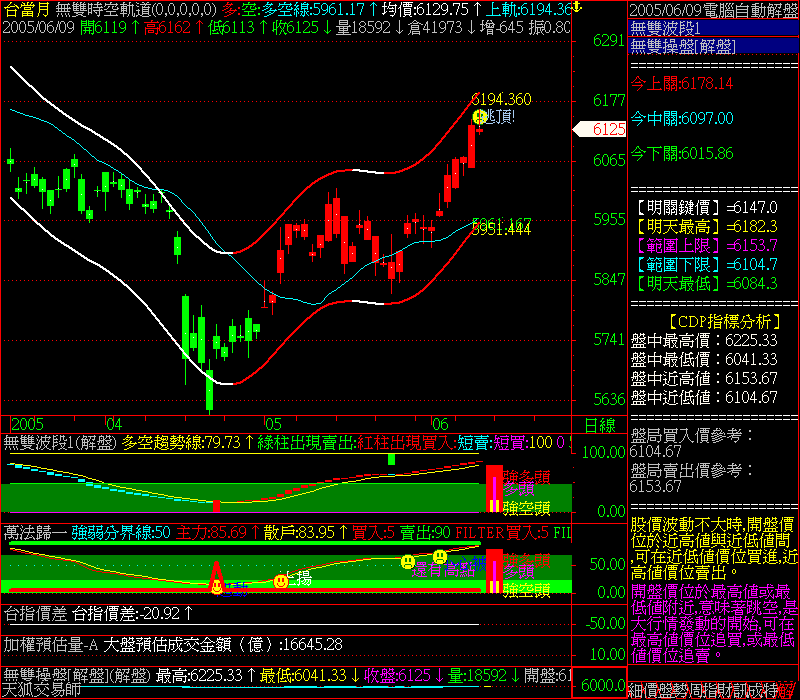This screenshot has height=700, width=800.
Task: Select the blue "無雙操盤[解盤]" header in the right panel
Action: [714, 46]
